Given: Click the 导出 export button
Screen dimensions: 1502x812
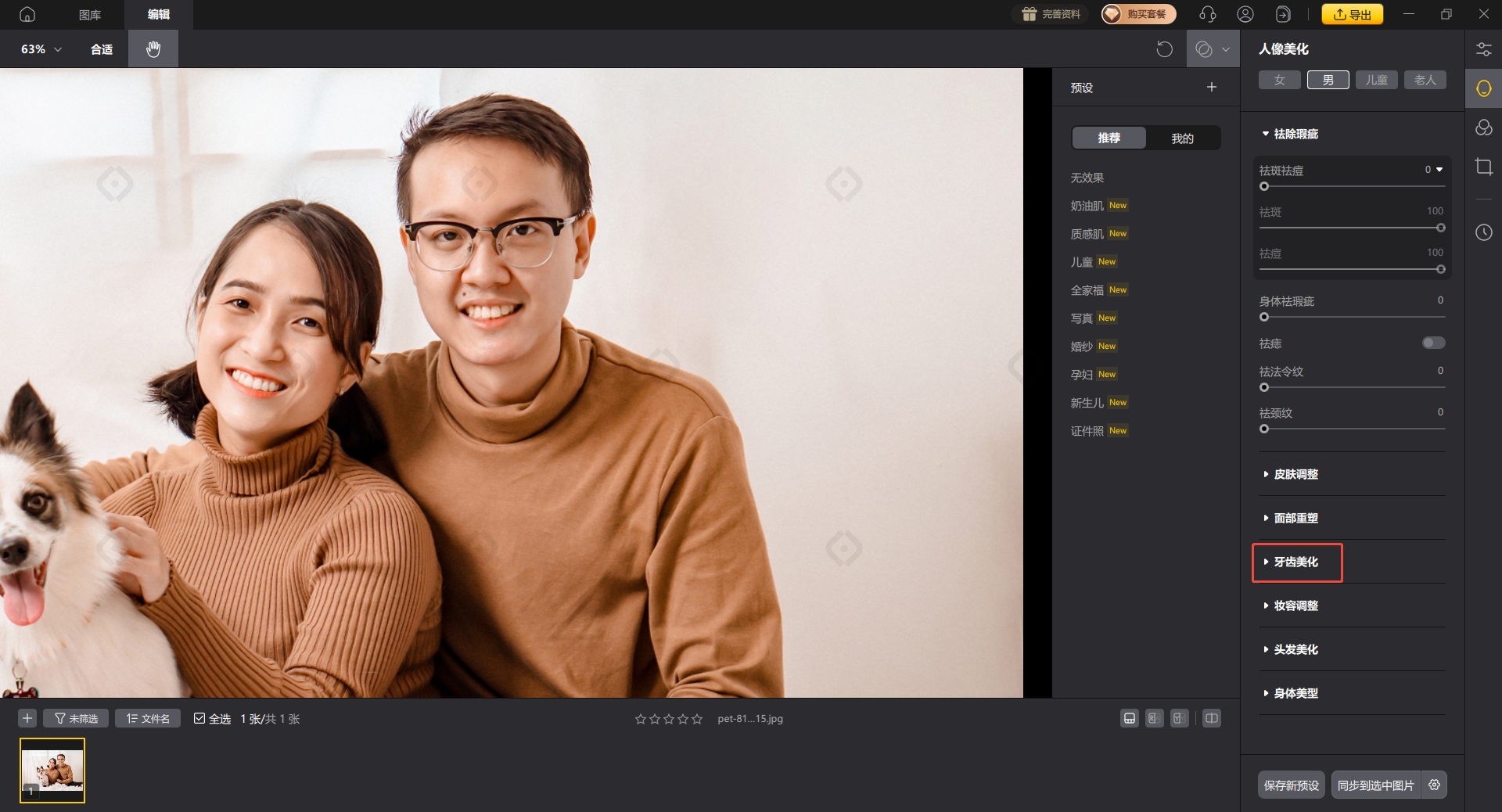Looking at the screenshot, I should click(1352, 14).
